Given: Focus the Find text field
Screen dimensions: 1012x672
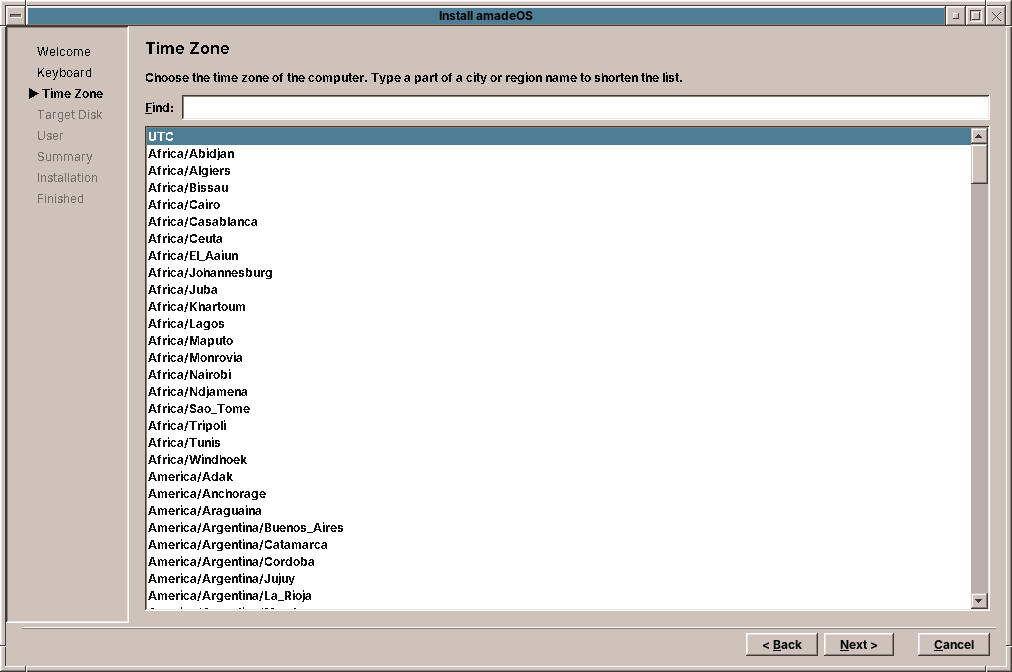Looking at the screenshot, I should (x=585, y=108).
